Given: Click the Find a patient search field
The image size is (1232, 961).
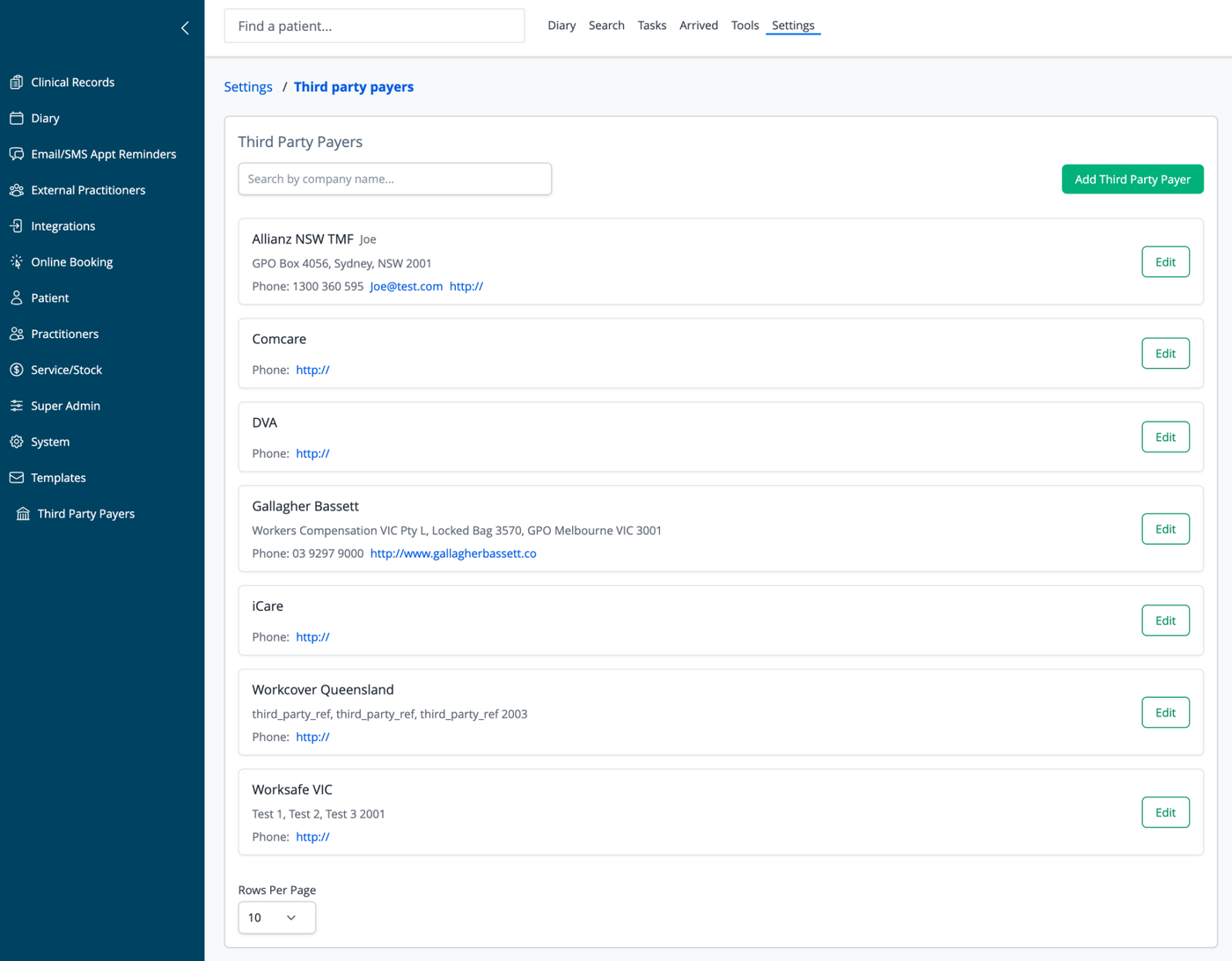Looking at the screenshot, I should pos(375,26).
